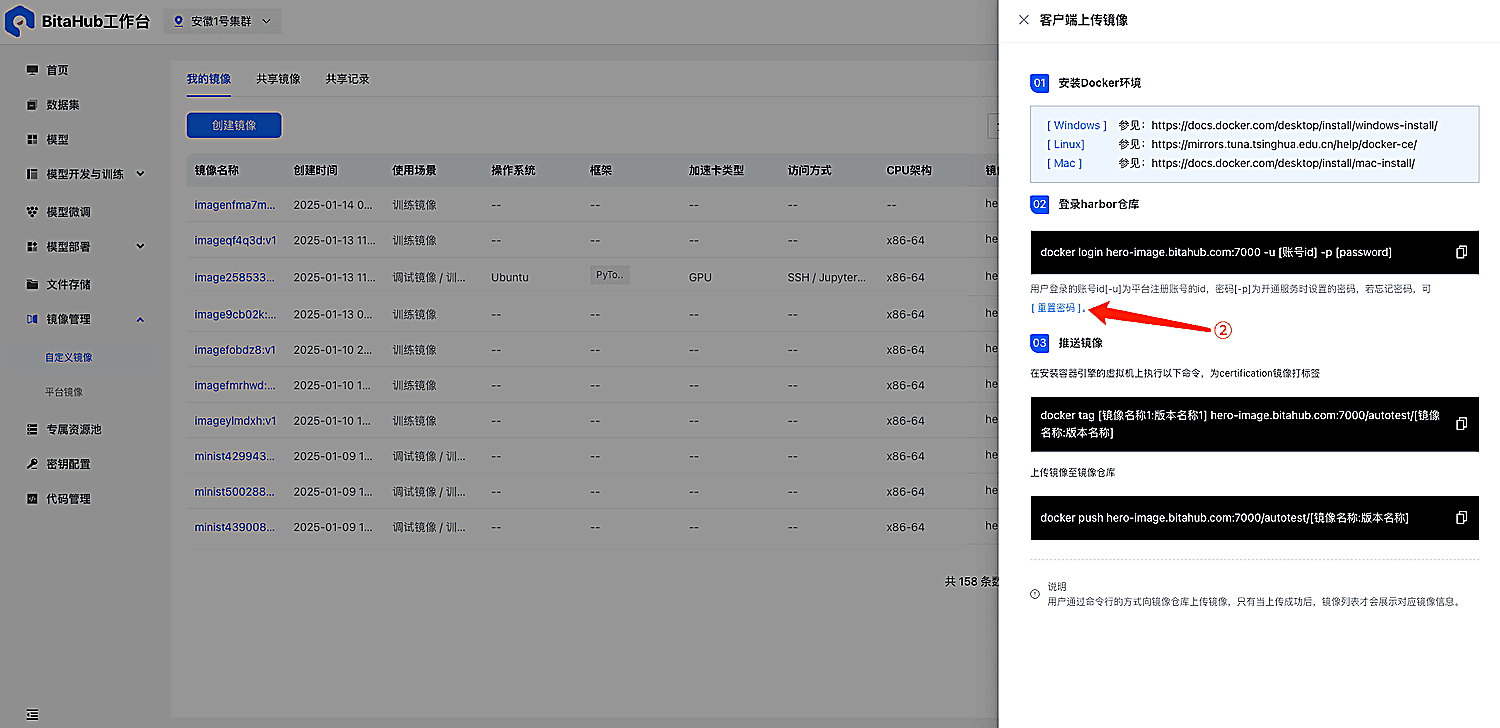Click the 创建时间 column header

[315, 170]
